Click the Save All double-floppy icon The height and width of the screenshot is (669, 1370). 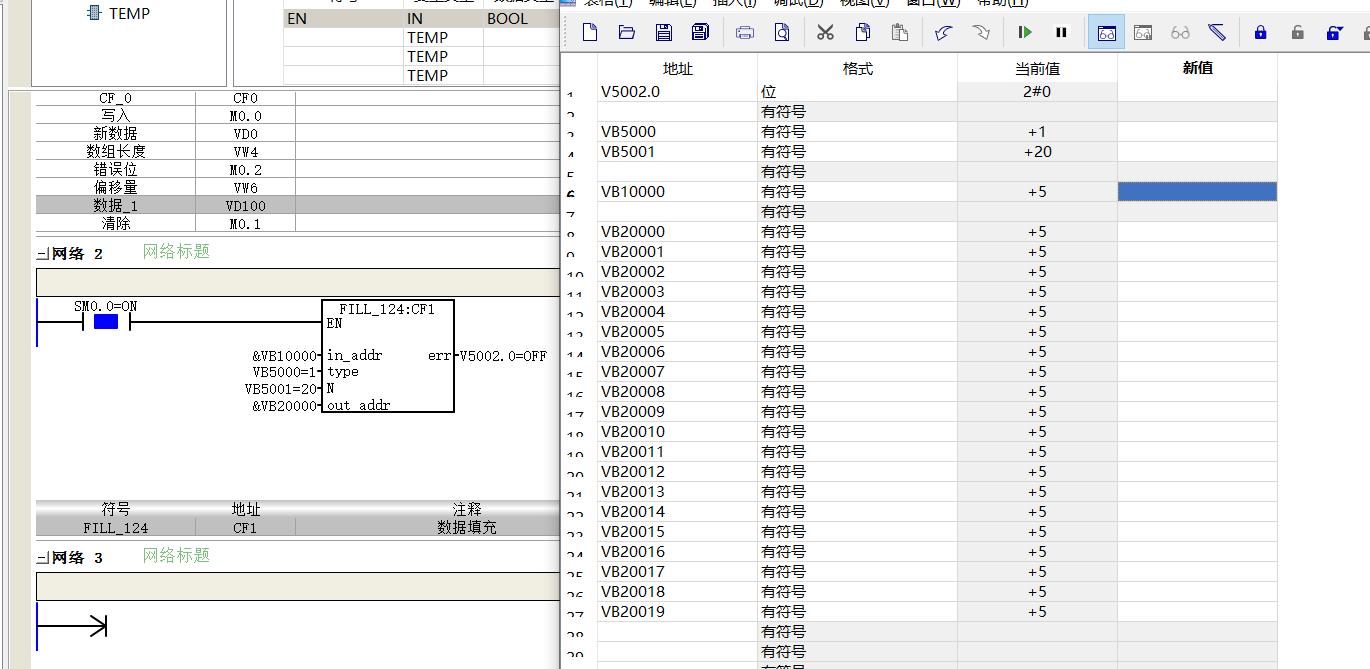pos(700,32)
